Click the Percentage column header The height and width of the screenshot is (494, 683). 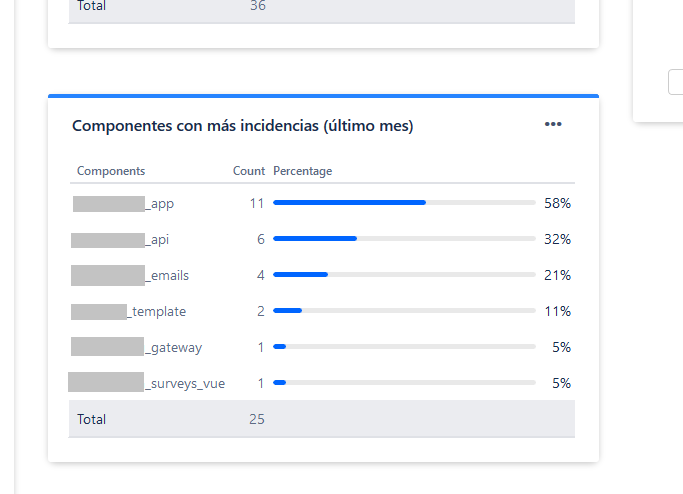(303, 171)
